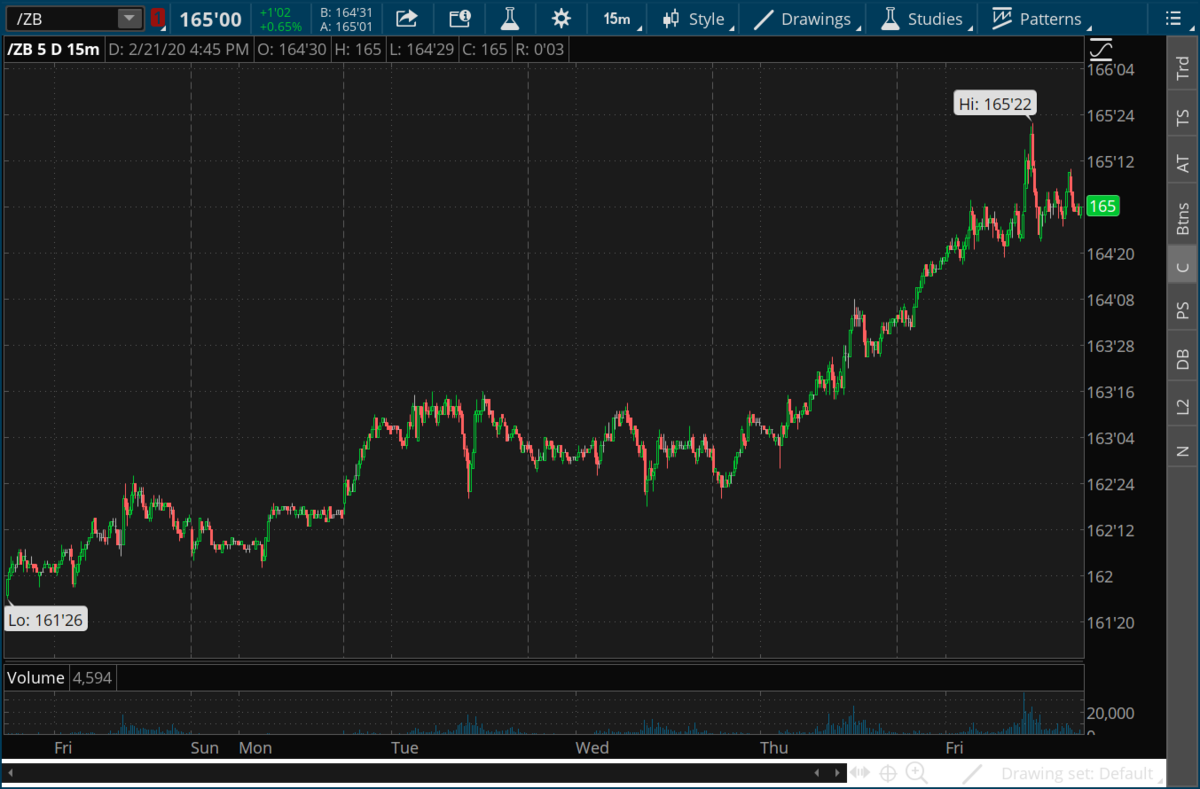Click the red symbol link indicator
1200x789 pixels.
click(158, 18)
